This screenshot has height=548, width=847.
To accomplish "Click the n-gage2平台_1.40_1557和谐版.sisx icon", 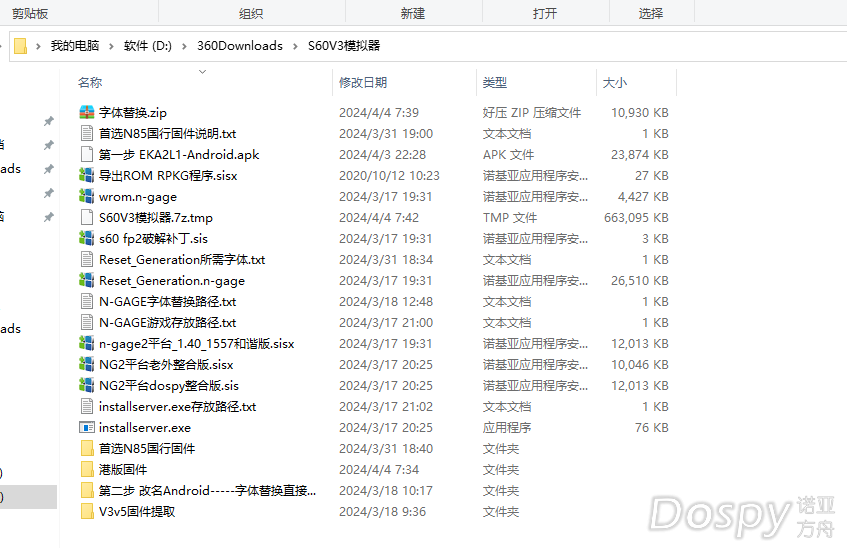I will 86,343.
